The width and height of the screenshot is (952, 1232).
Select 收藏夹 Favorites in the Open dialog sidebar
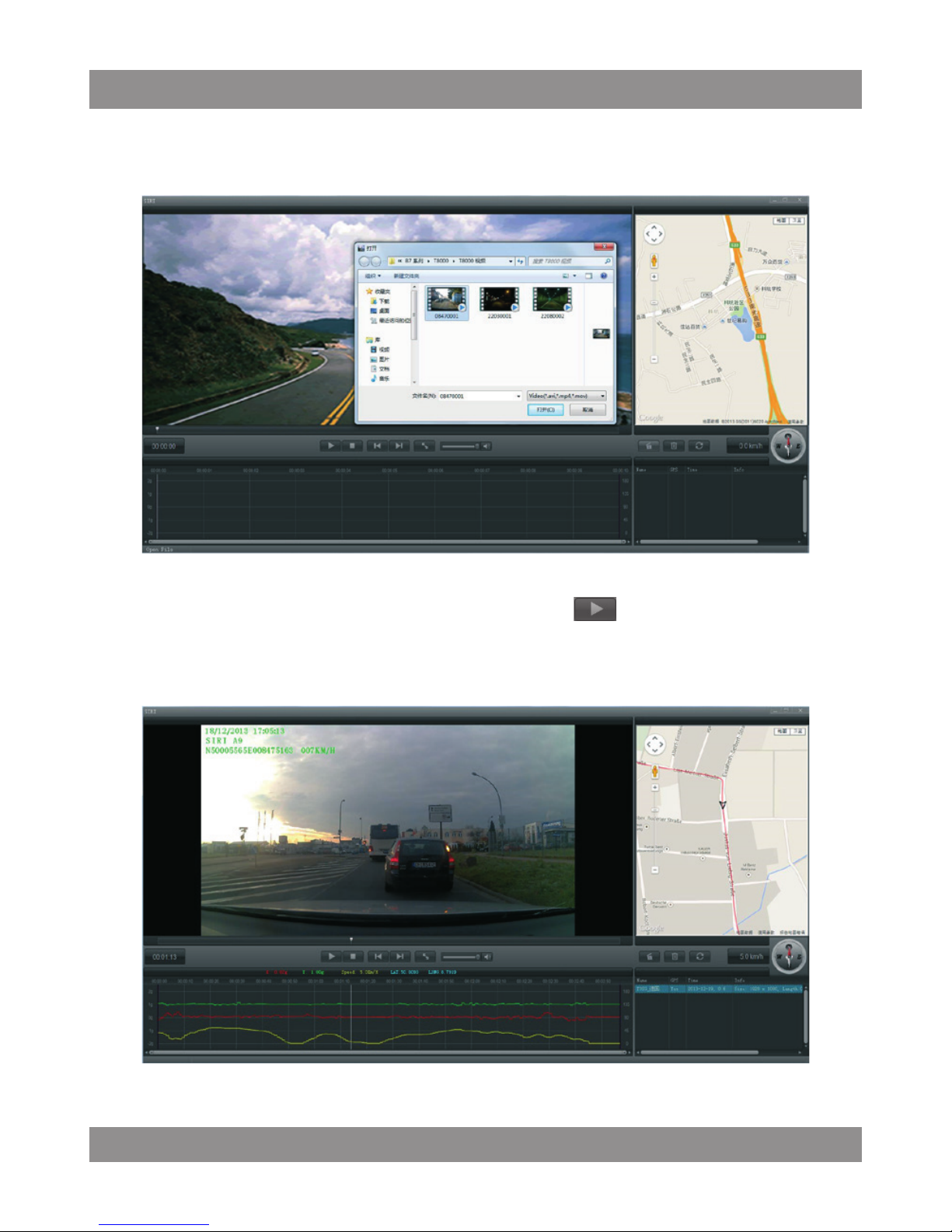pos(378,291)
